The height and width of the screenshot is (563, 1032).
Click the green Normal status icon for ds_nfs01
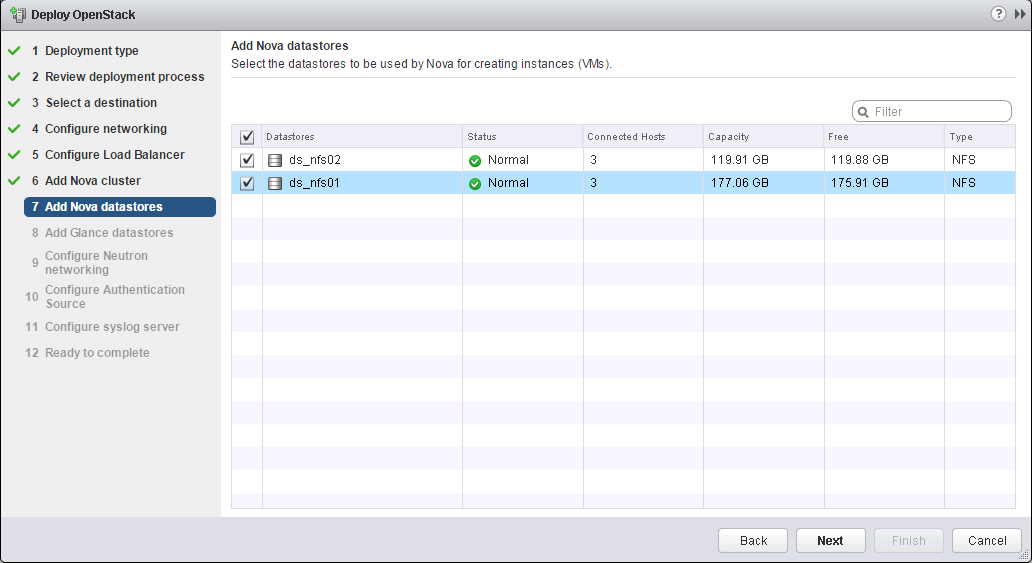475,183
